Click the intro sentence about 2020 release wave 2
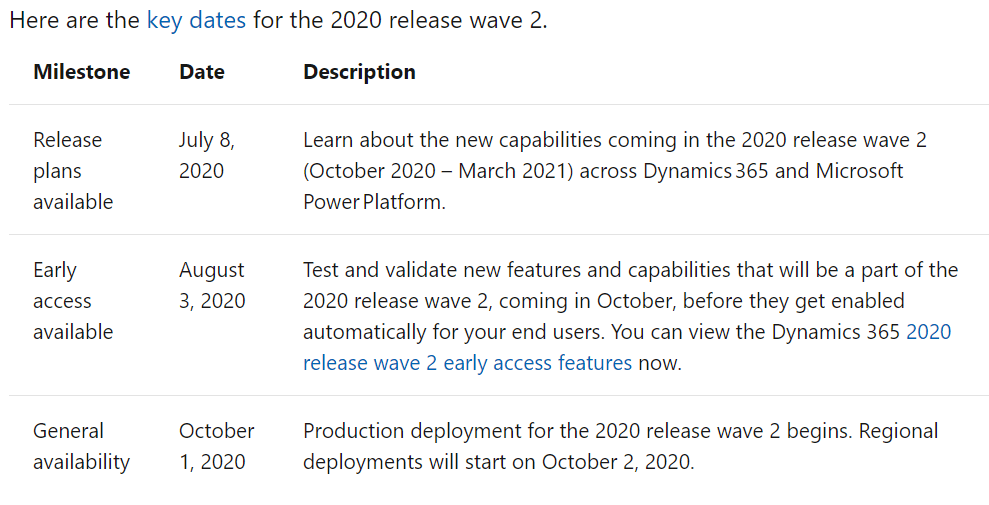This screenshot has width=989, height=505. pos(278,20)
